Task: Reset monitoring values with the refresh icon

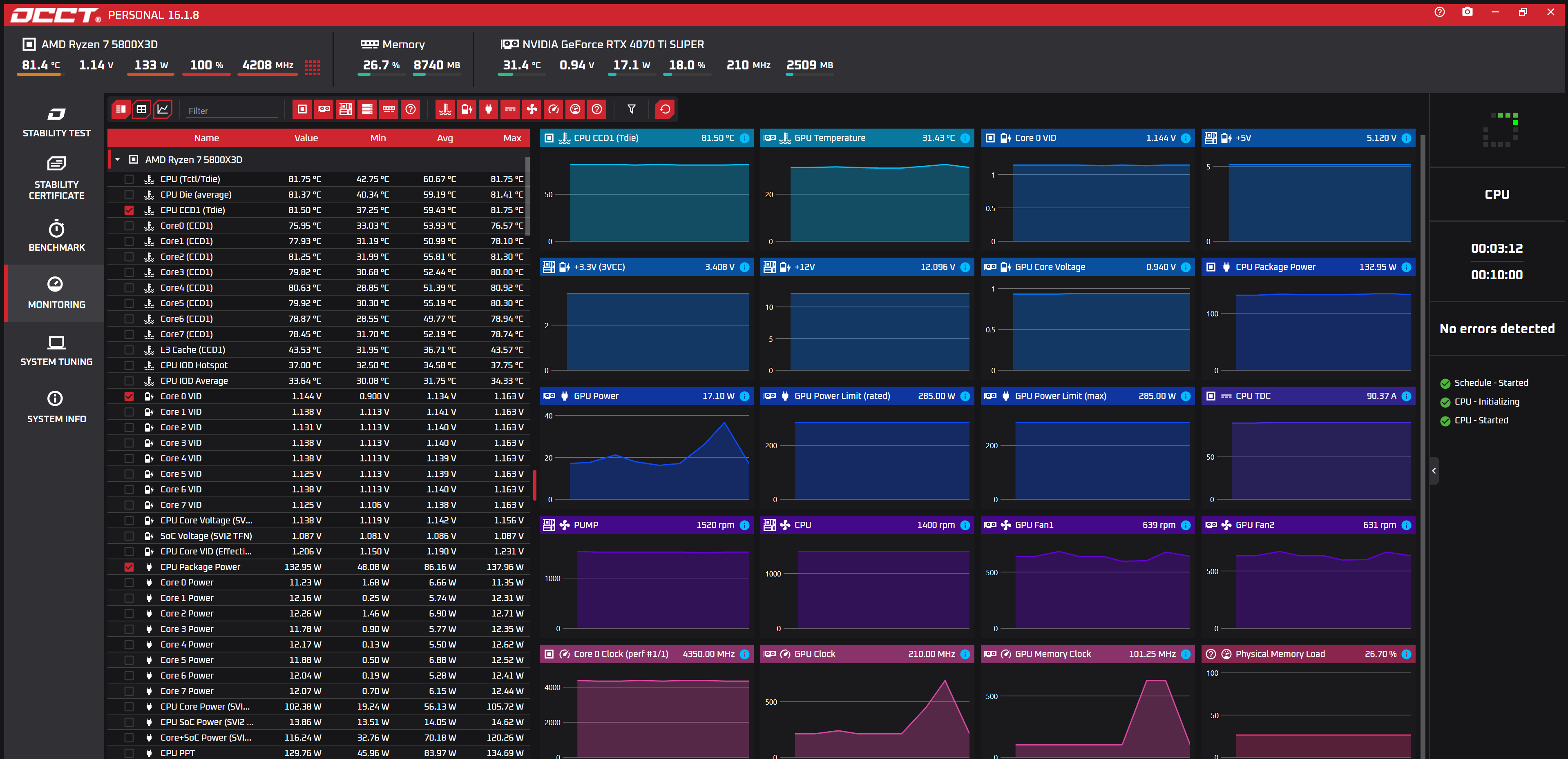Action: point(665,109)
